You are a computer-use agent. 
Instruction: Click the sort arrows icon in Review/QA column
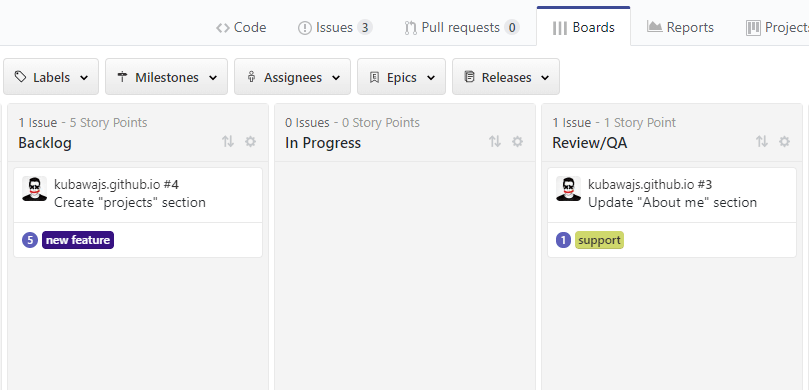[762, 141]
